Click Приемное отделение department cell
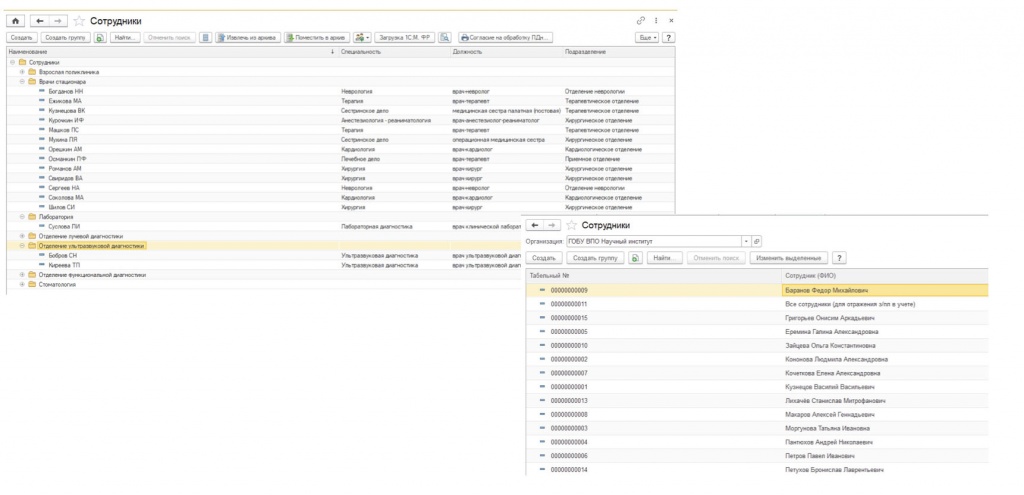This screenshot has width=1024, height=495. tap(592, 159)
